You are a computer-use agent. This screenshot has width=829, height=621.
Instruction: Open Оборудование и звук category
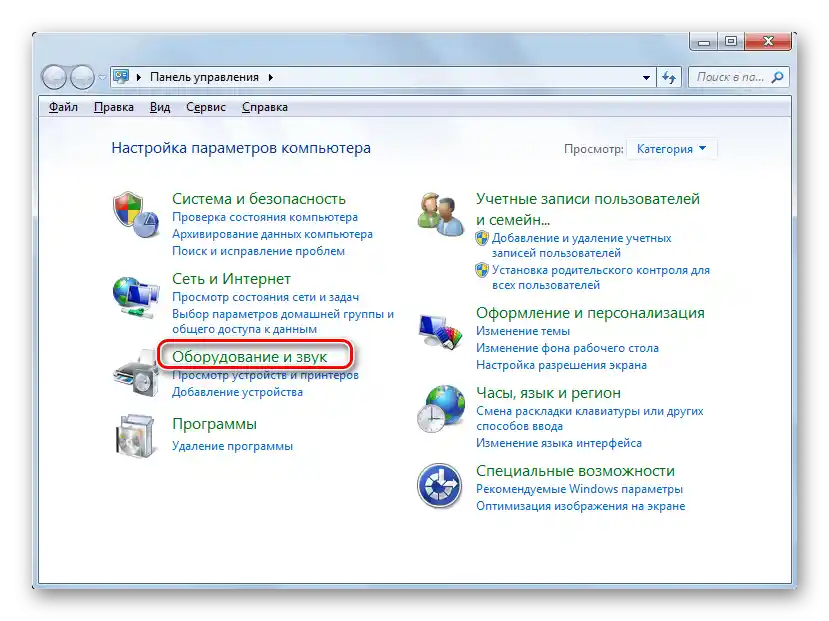click(x=250, y=357)
